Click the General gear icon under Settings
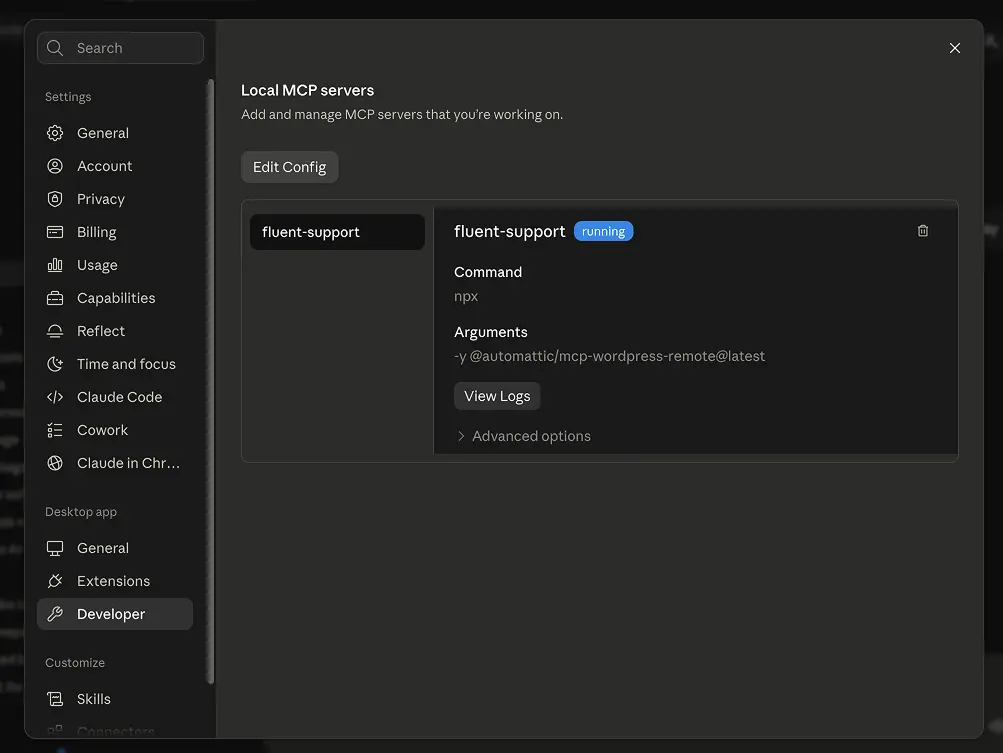The image size is (1003, 753). pyautogui.click(x=55, y=133)
